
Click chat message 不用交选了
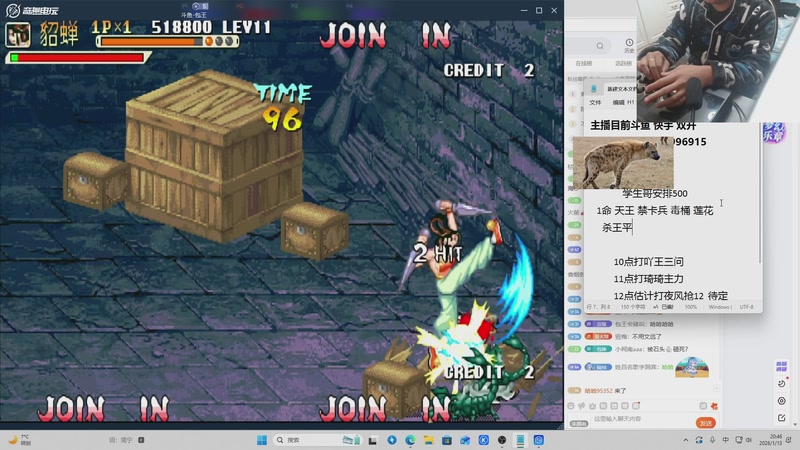646,337
